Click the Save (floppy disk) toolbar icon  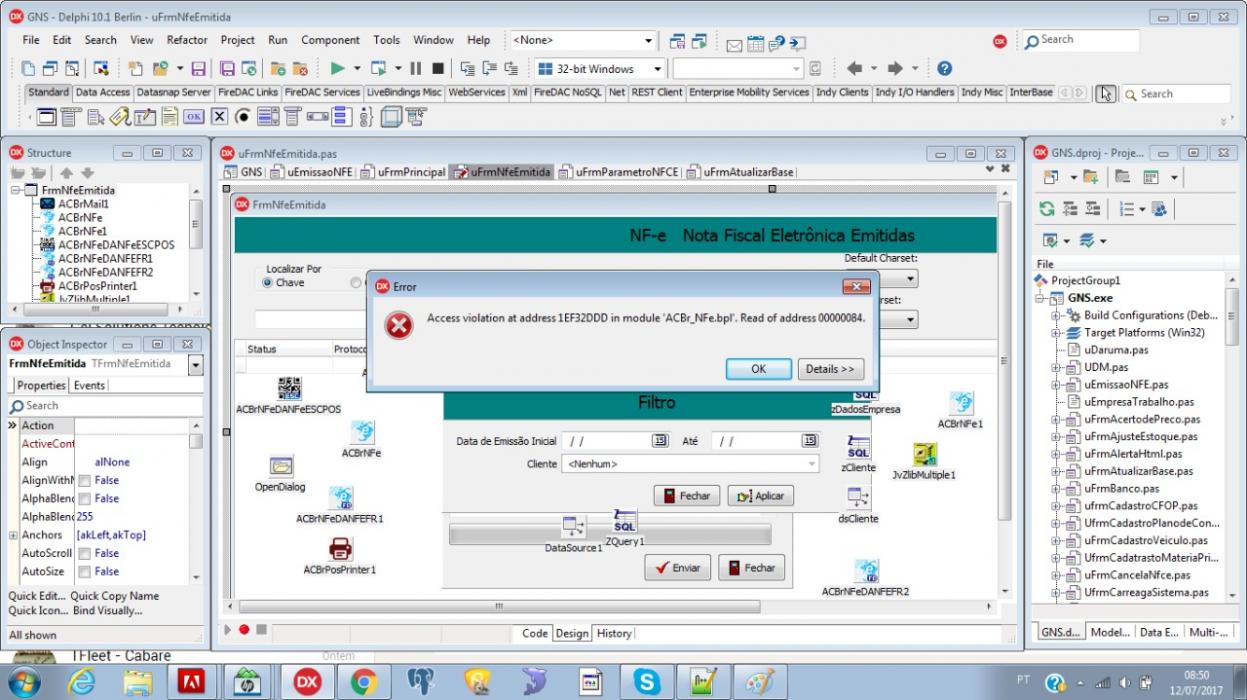coord(198,69)
